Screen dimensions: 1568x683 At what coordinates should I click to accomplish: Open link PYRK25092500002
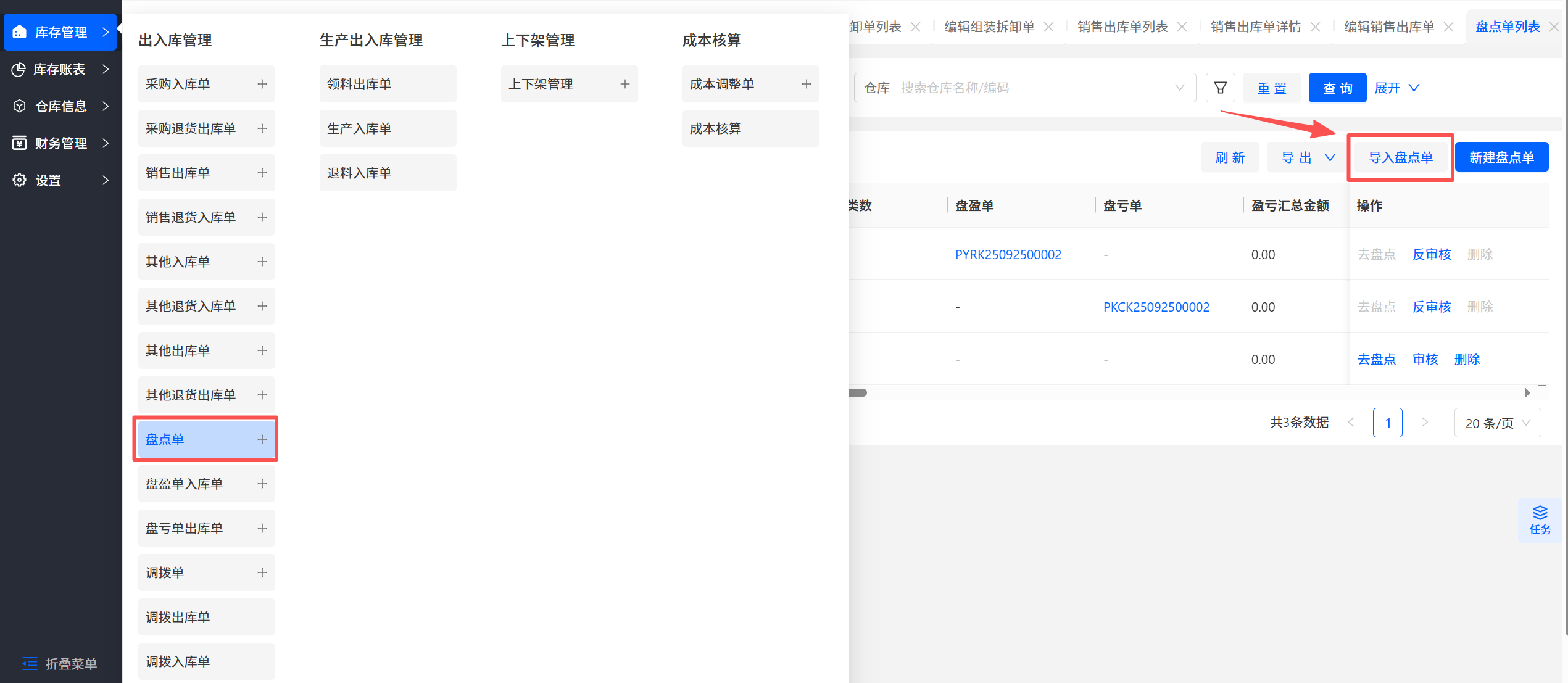1008,254
